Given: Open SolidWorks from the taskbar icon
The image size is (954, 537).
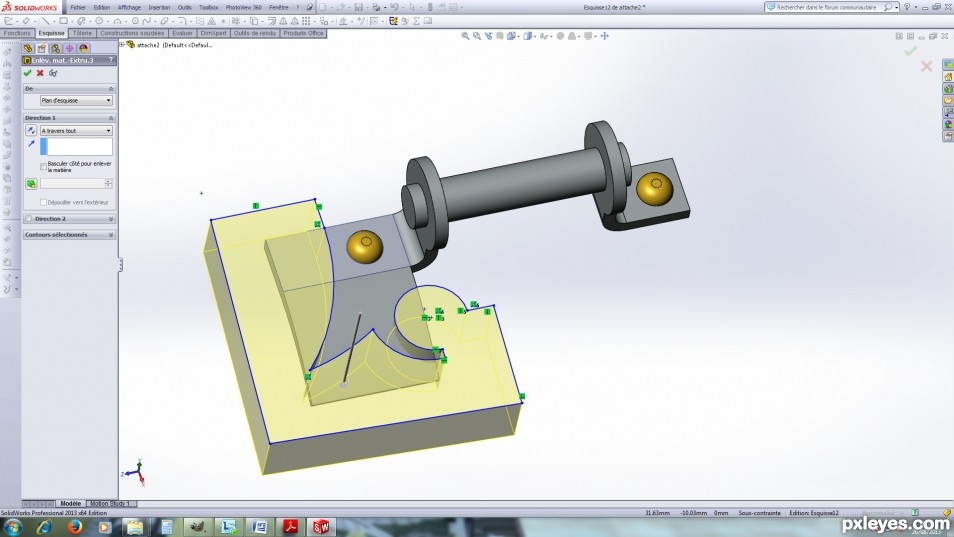Looking at the screenshot, I should tap(321, 527).
